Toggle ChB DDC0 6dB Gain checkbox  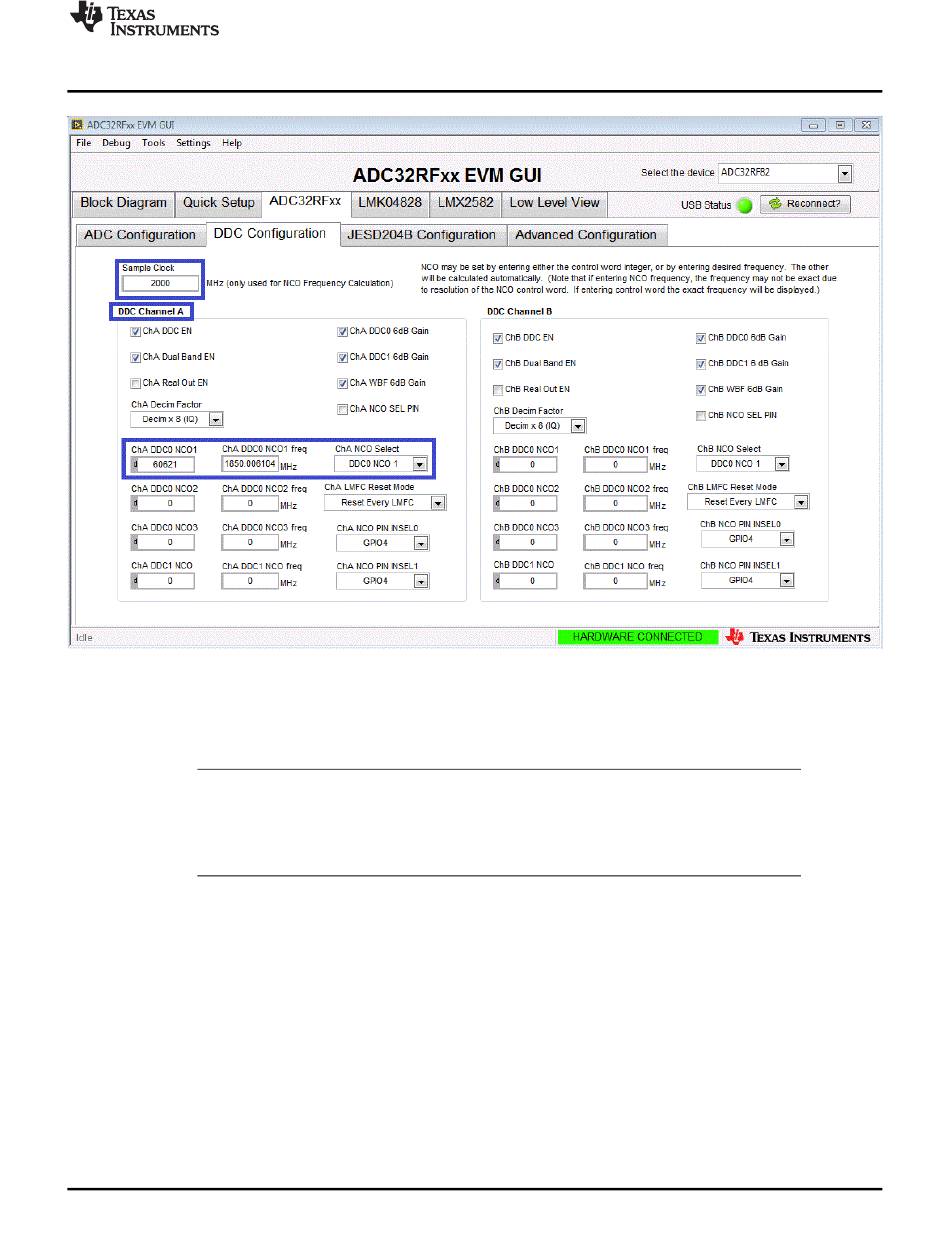[701, 338]
